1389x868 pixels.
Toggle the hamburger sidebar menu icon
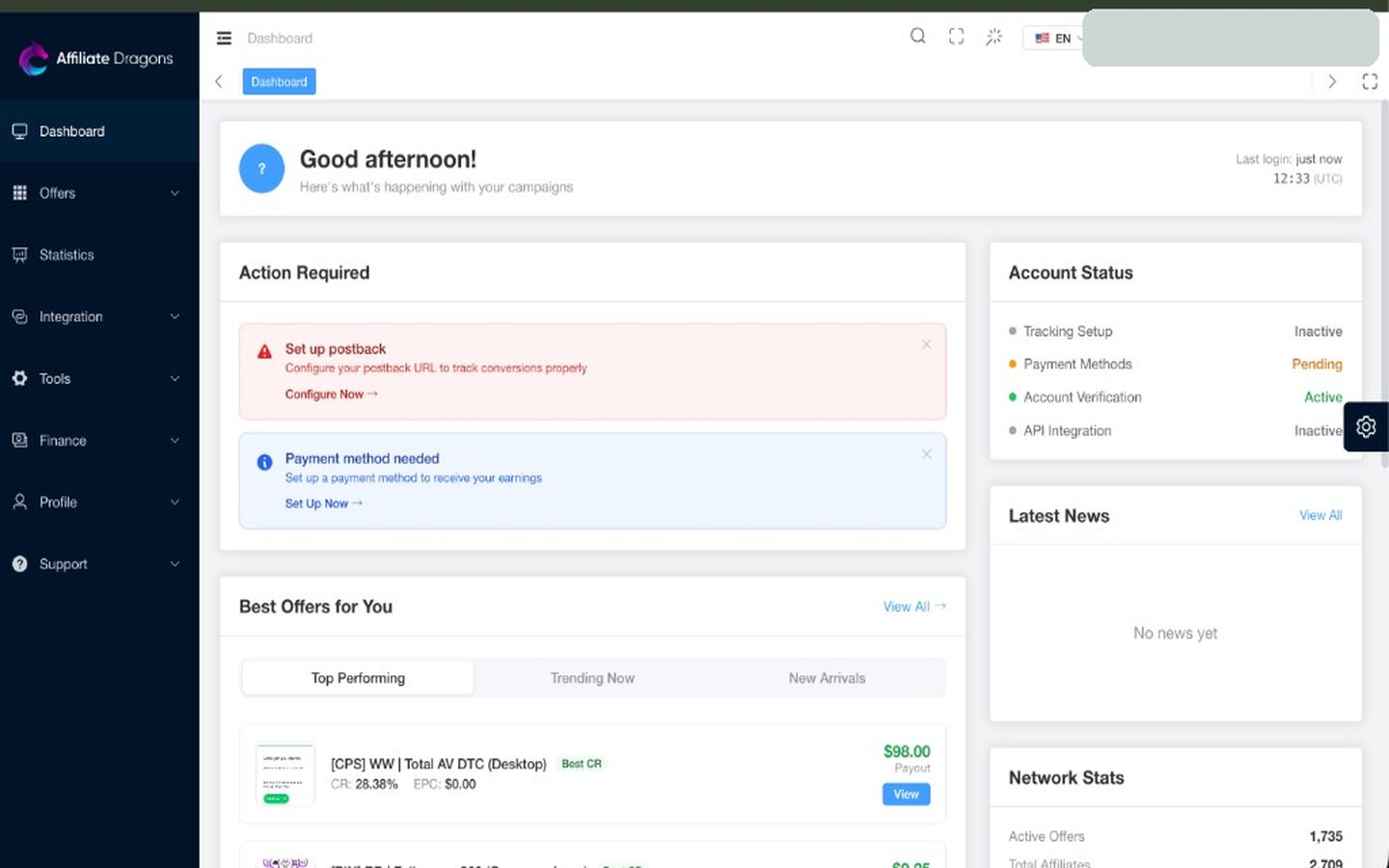[224, 39]
